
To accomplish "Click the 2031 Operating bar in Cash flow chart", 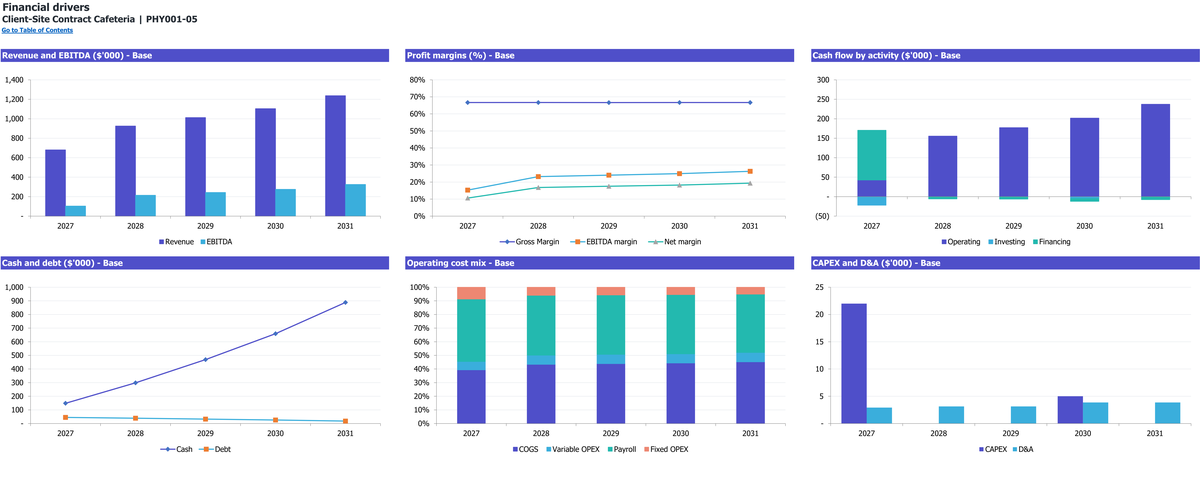I will [x=1155, y=150].
